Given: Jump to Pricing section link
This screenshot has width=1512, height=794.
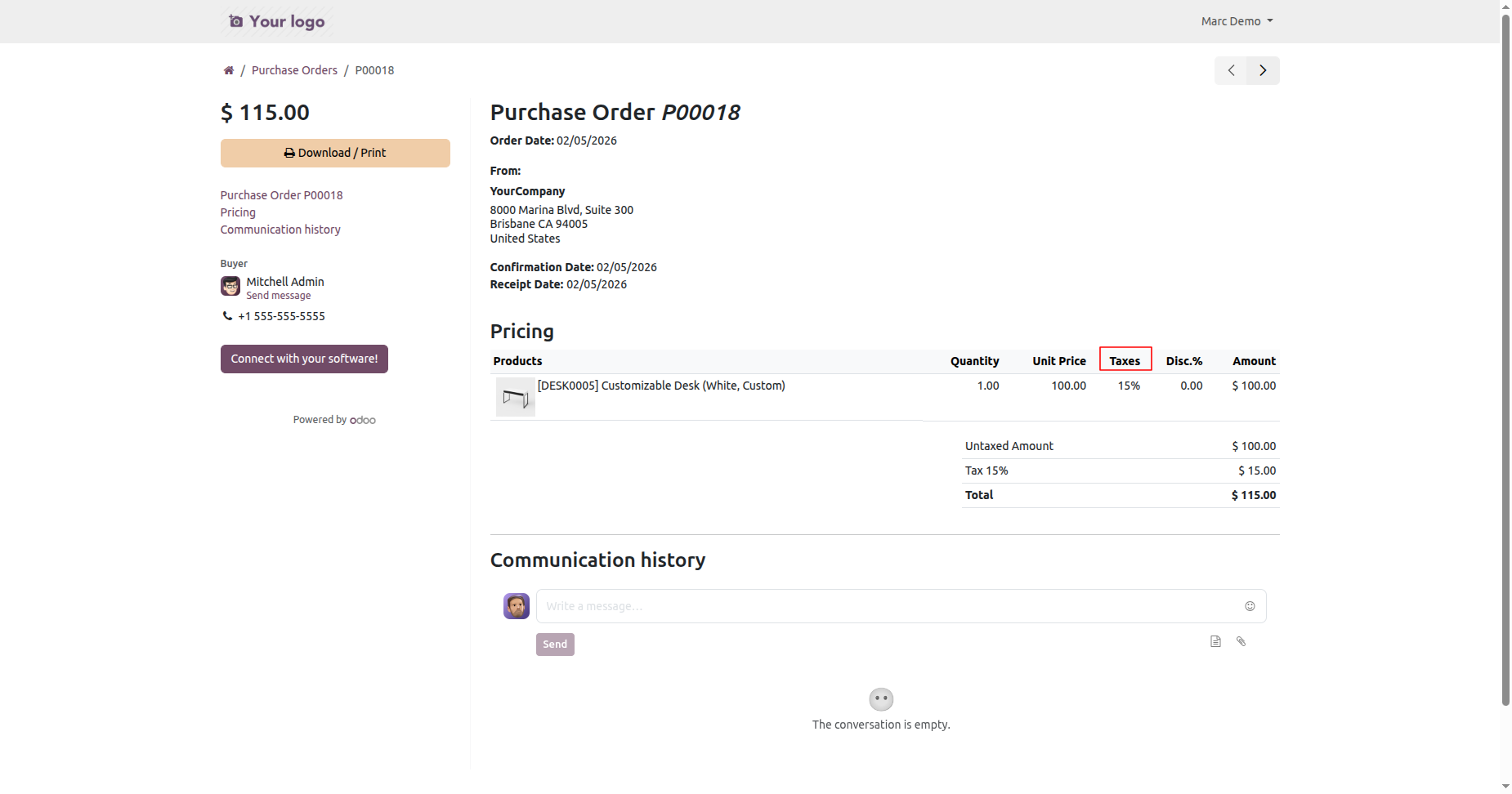Looking at the screenshot, I should pyautogui.click(x=238, y=212).
